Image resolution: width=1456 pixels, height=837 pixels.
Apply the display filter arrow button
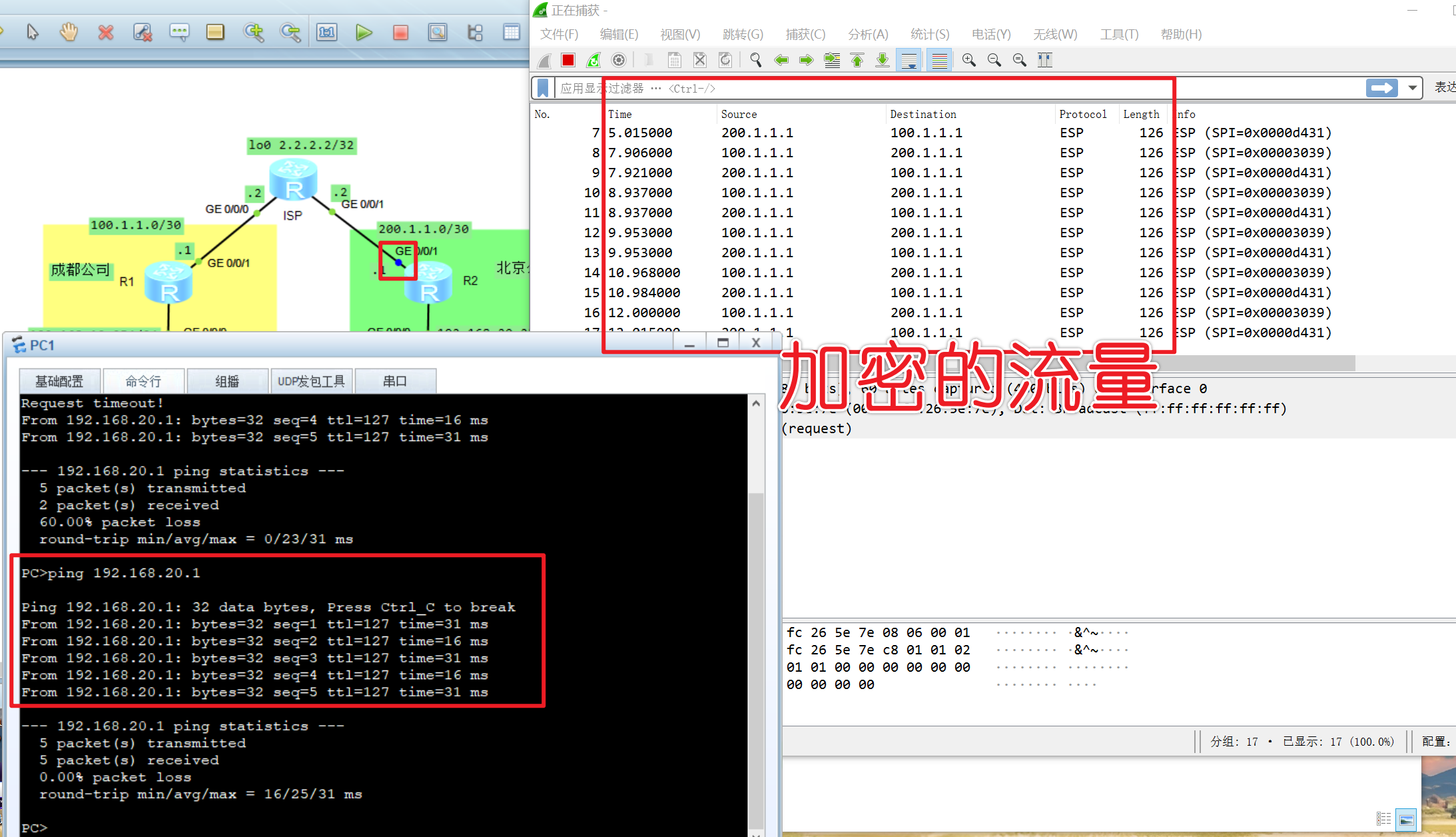[1381, 88]
